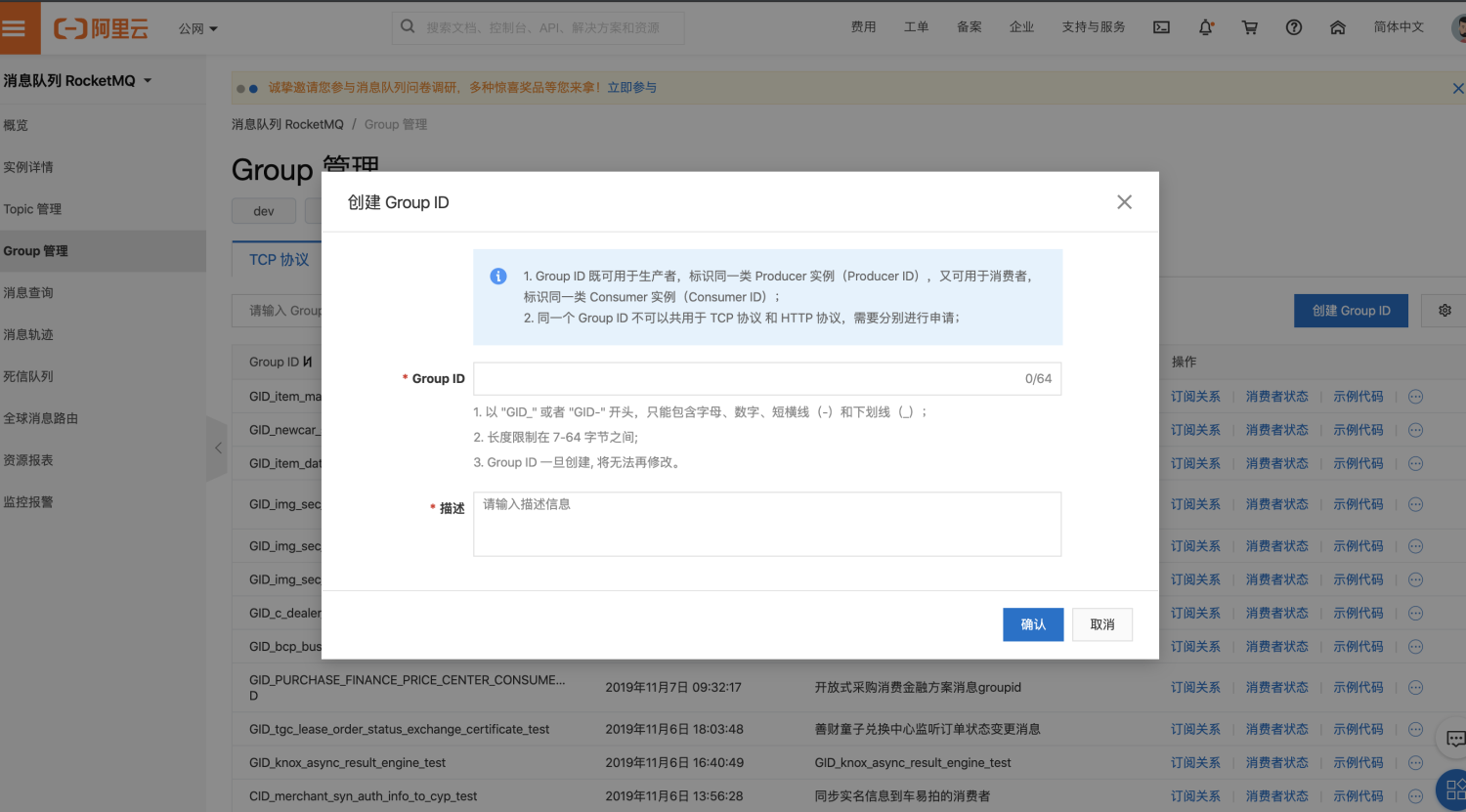
Task: Open the 支持与服务 menu
Action: [1094, 27]
